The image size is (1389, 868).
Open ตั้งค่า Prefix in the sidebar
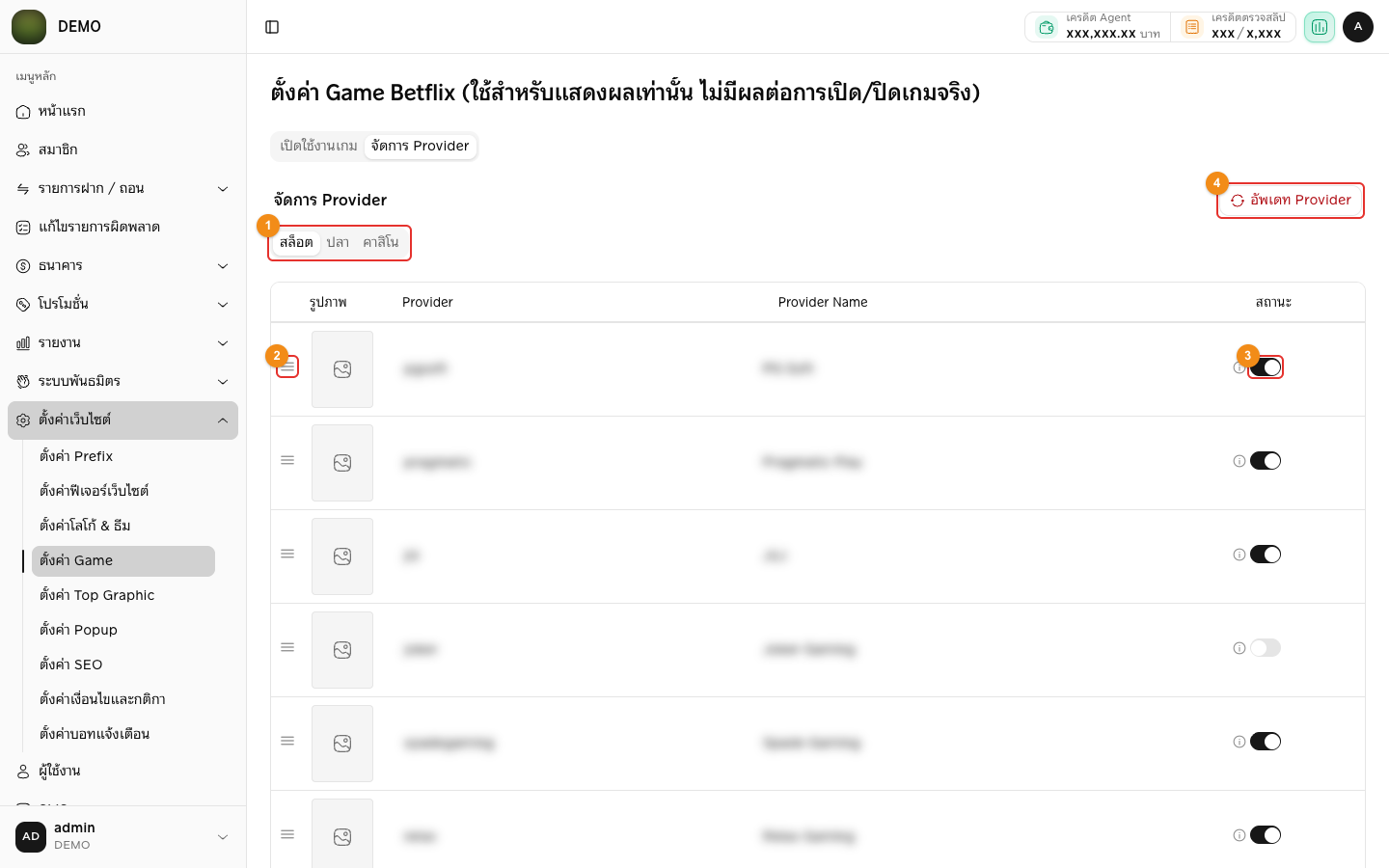[x=123, y=456]
